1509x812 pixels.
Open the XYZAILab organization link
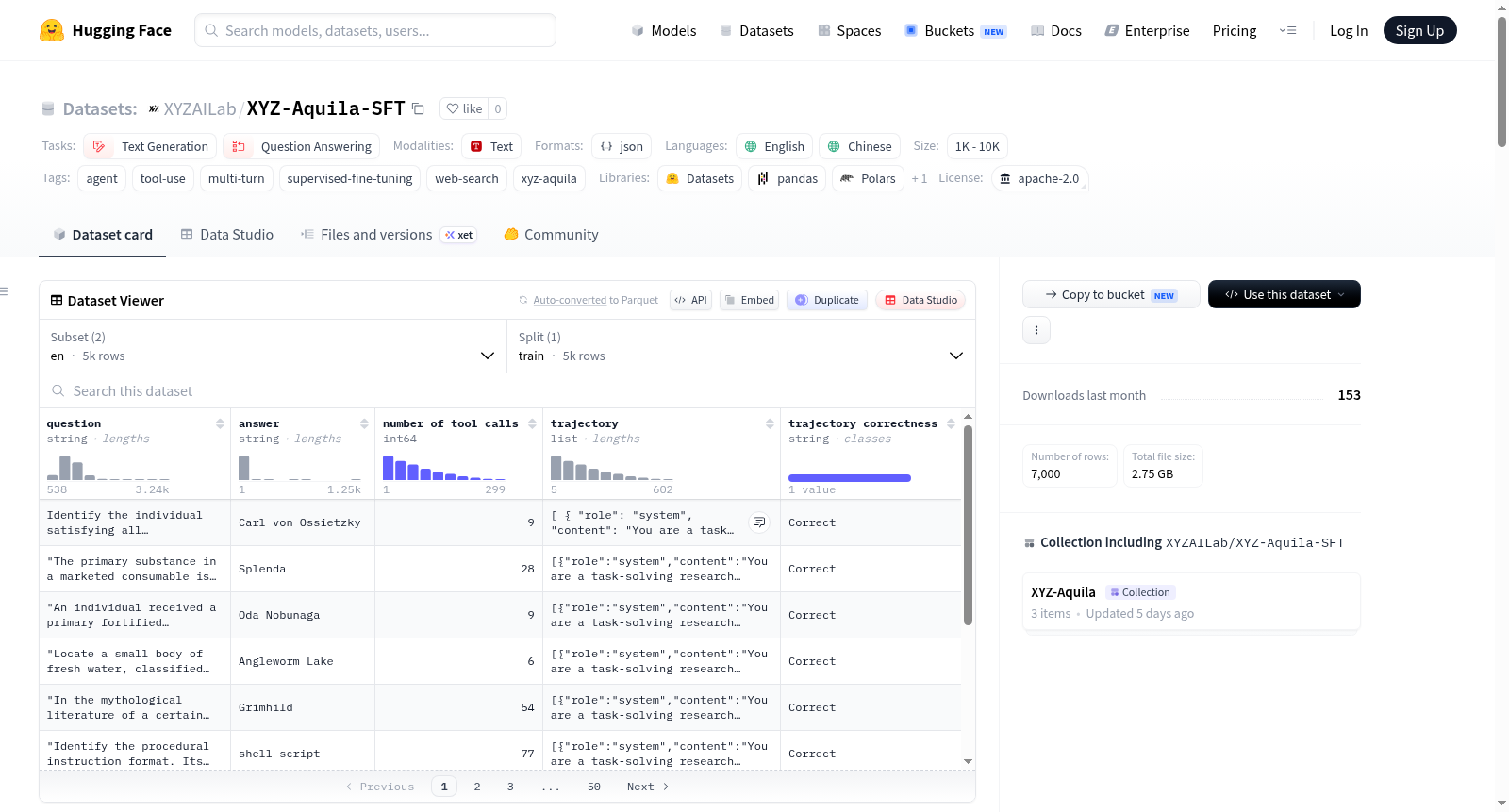(200, 108)
